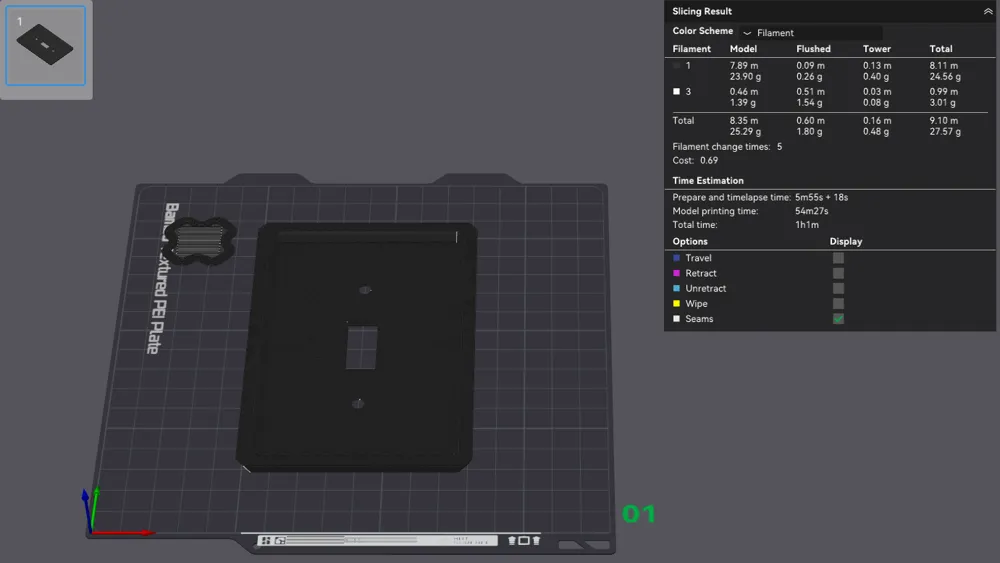Disable the Seams display checkbox

point(838,319)
